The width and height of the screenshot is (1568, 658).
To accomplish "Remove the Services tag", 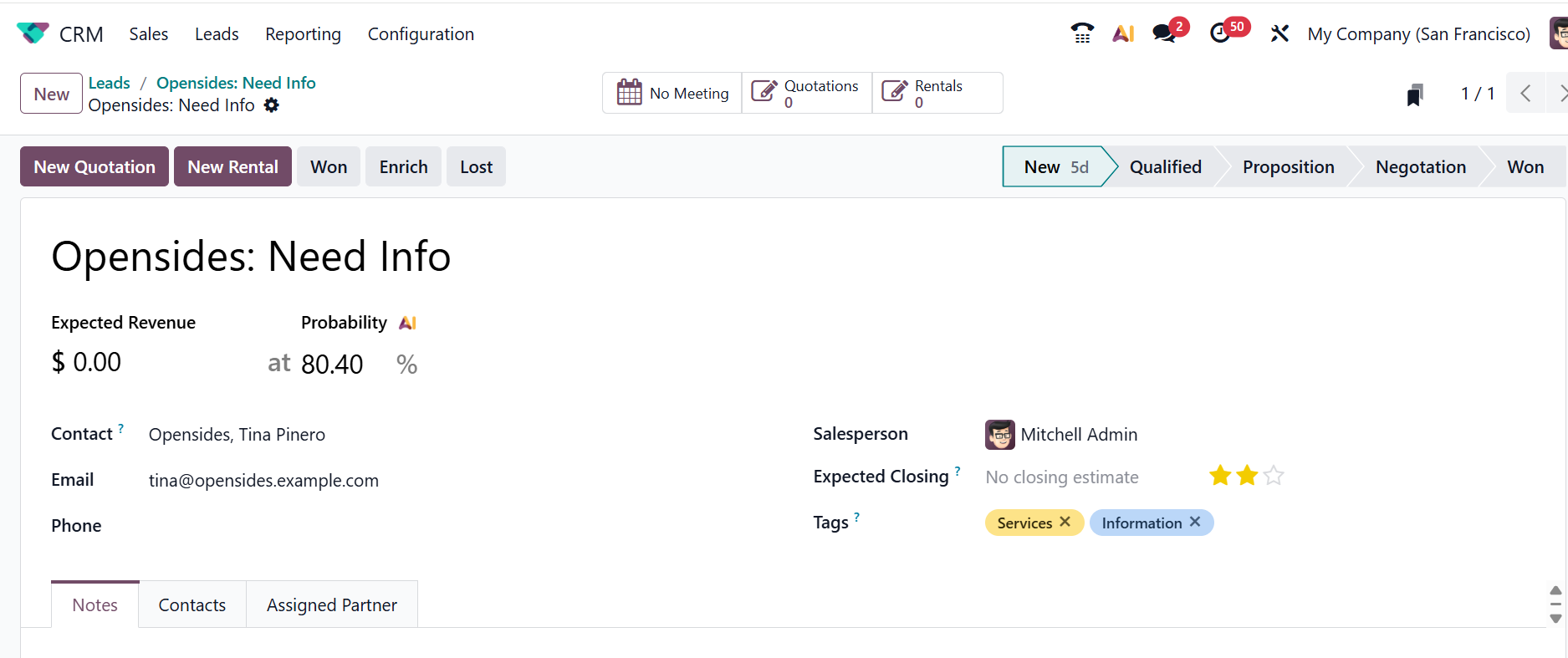I will [x=1065, y=522].
